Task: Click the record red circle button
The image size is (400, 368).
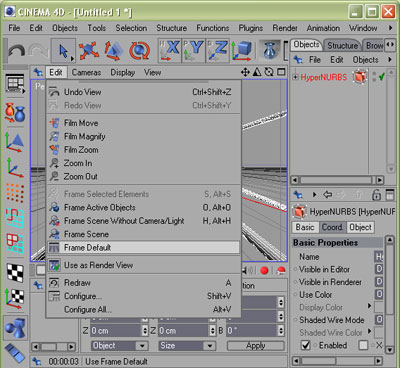Action: [x=264, y=270]
